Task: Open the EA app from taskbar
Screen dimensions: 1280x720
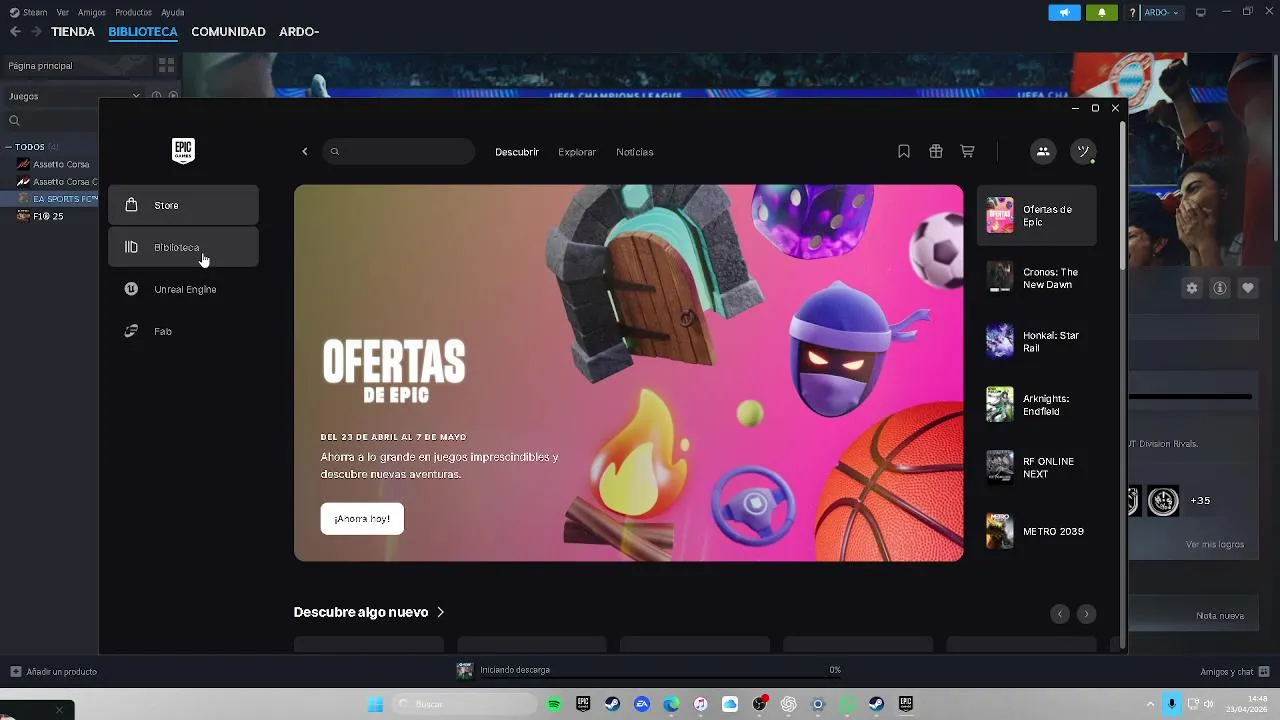Action: pos(642,704)
